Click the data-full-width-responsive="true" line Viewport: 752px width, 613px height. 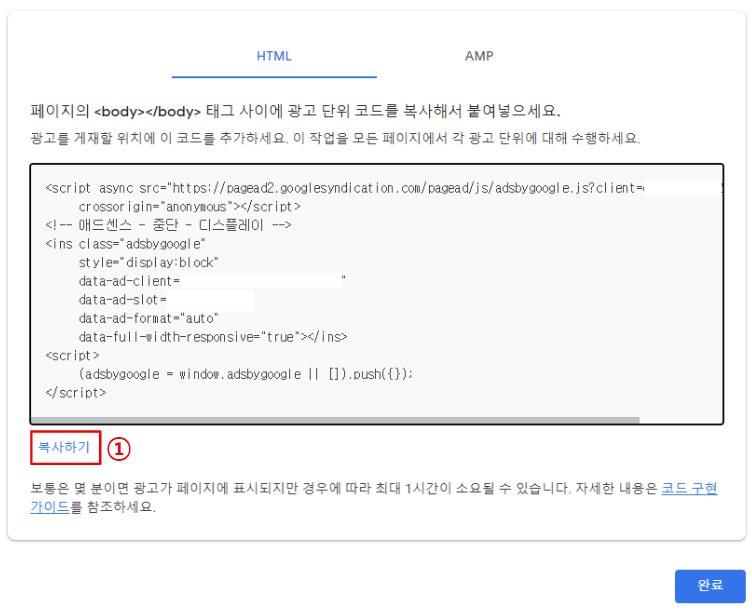pyautogui.click(x=212, y=337)
